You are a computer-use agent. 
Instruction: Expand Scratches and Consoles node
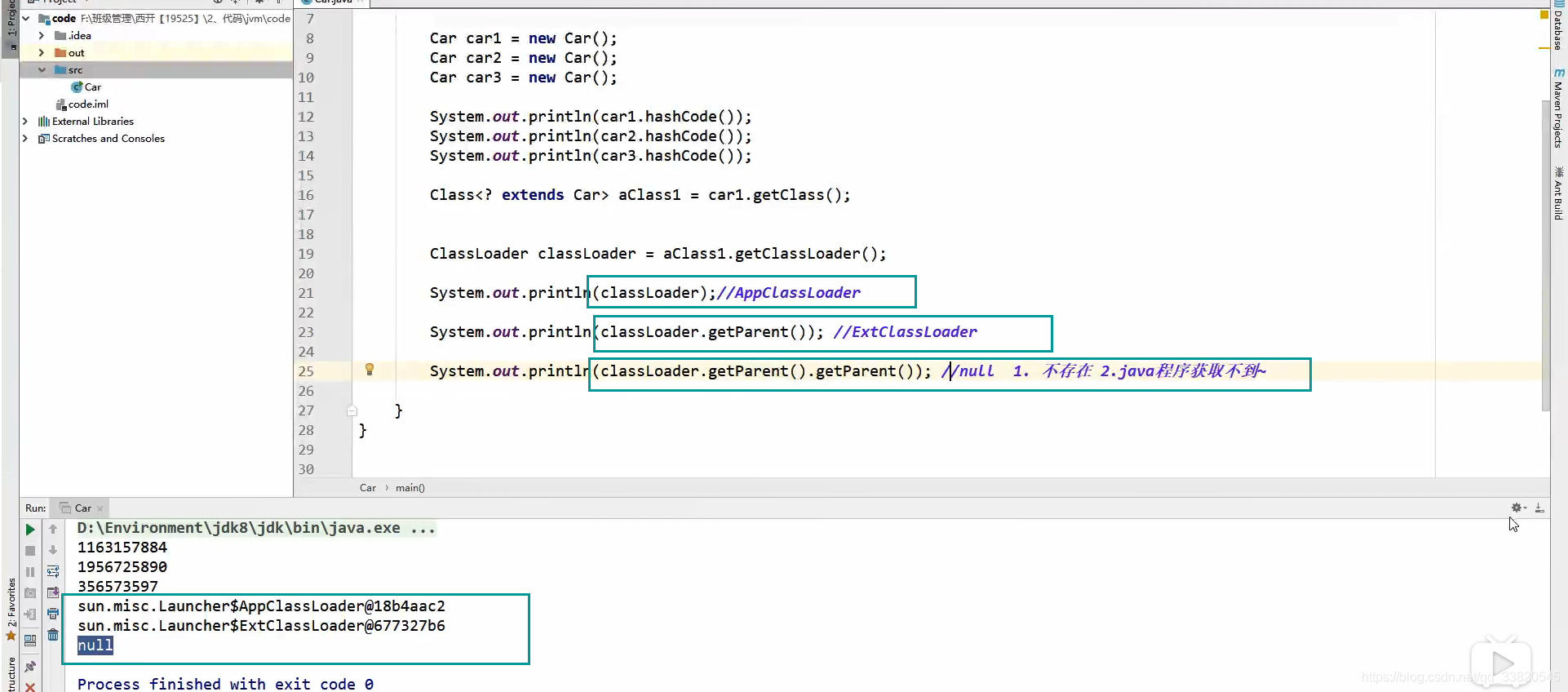[25, 138]
